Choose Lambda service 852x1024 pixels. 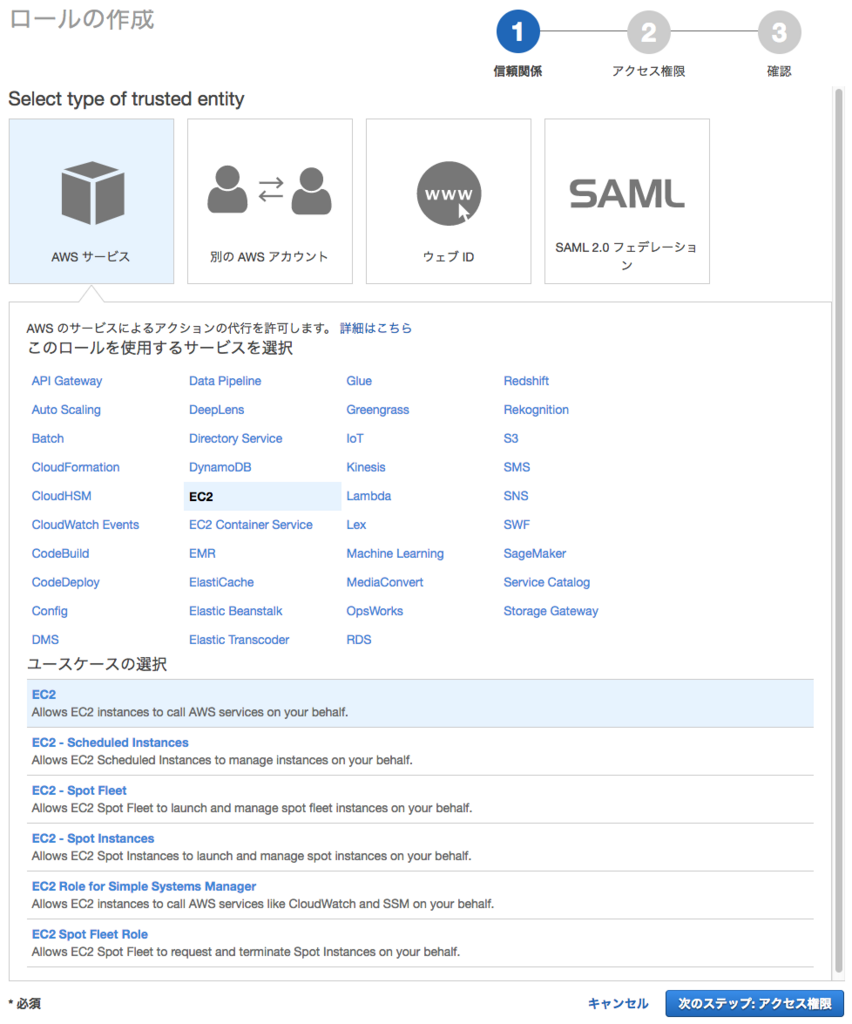(369, 496)
